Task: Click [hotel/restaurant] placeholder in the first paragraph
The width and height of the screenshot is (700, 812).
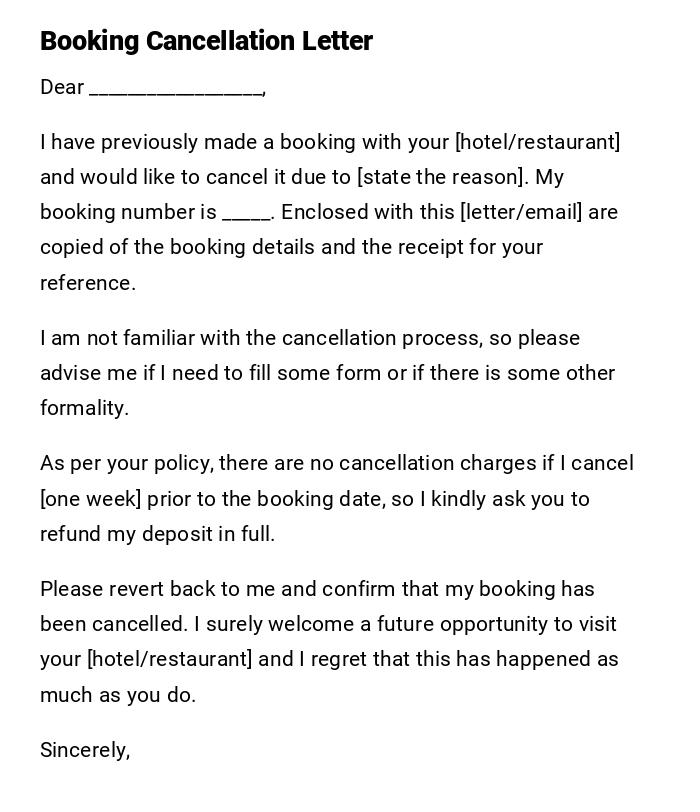Action: (x=538, y=142)
